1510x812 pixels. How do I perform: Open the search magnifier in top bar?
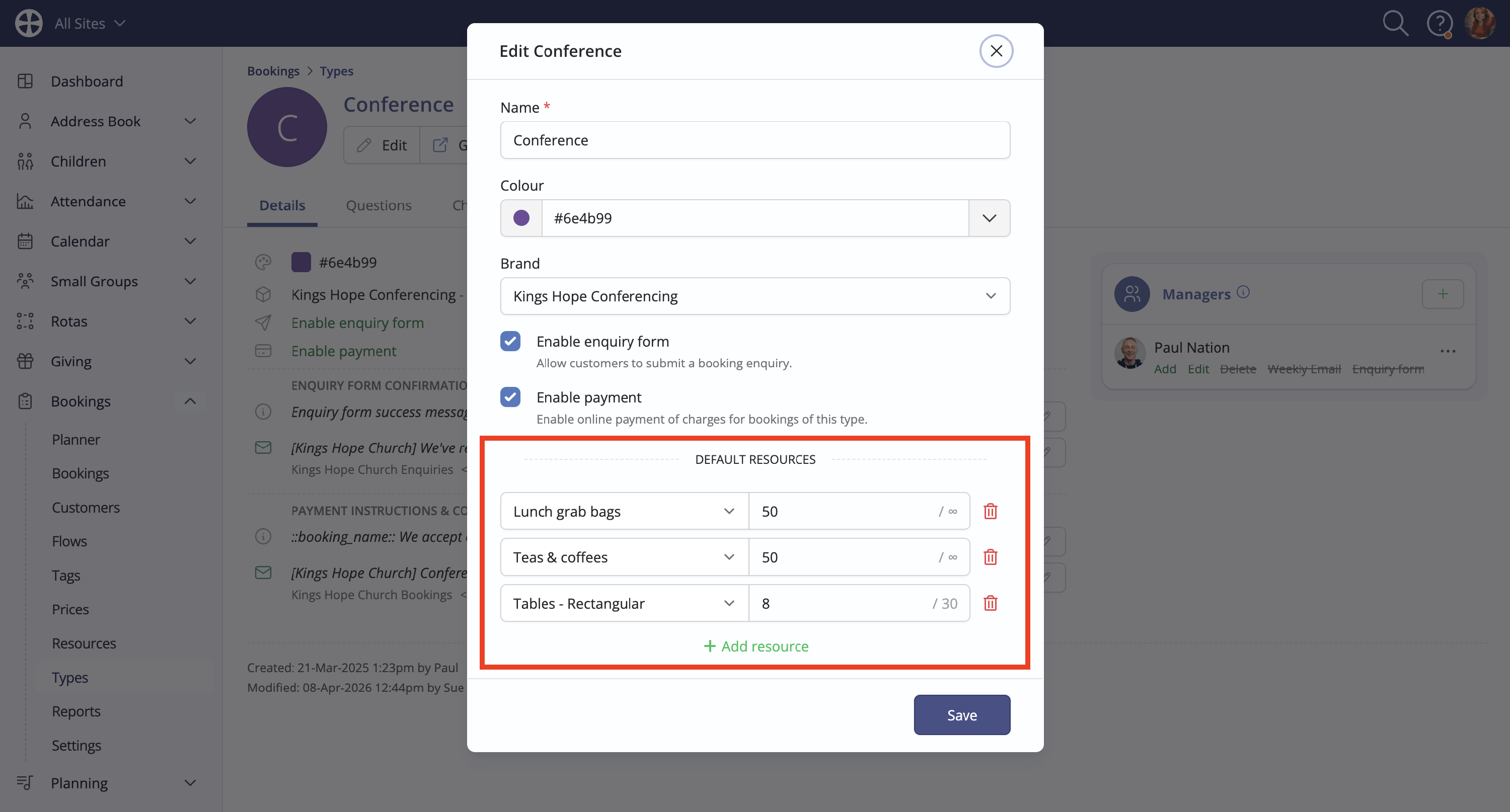click(1395, 24)
